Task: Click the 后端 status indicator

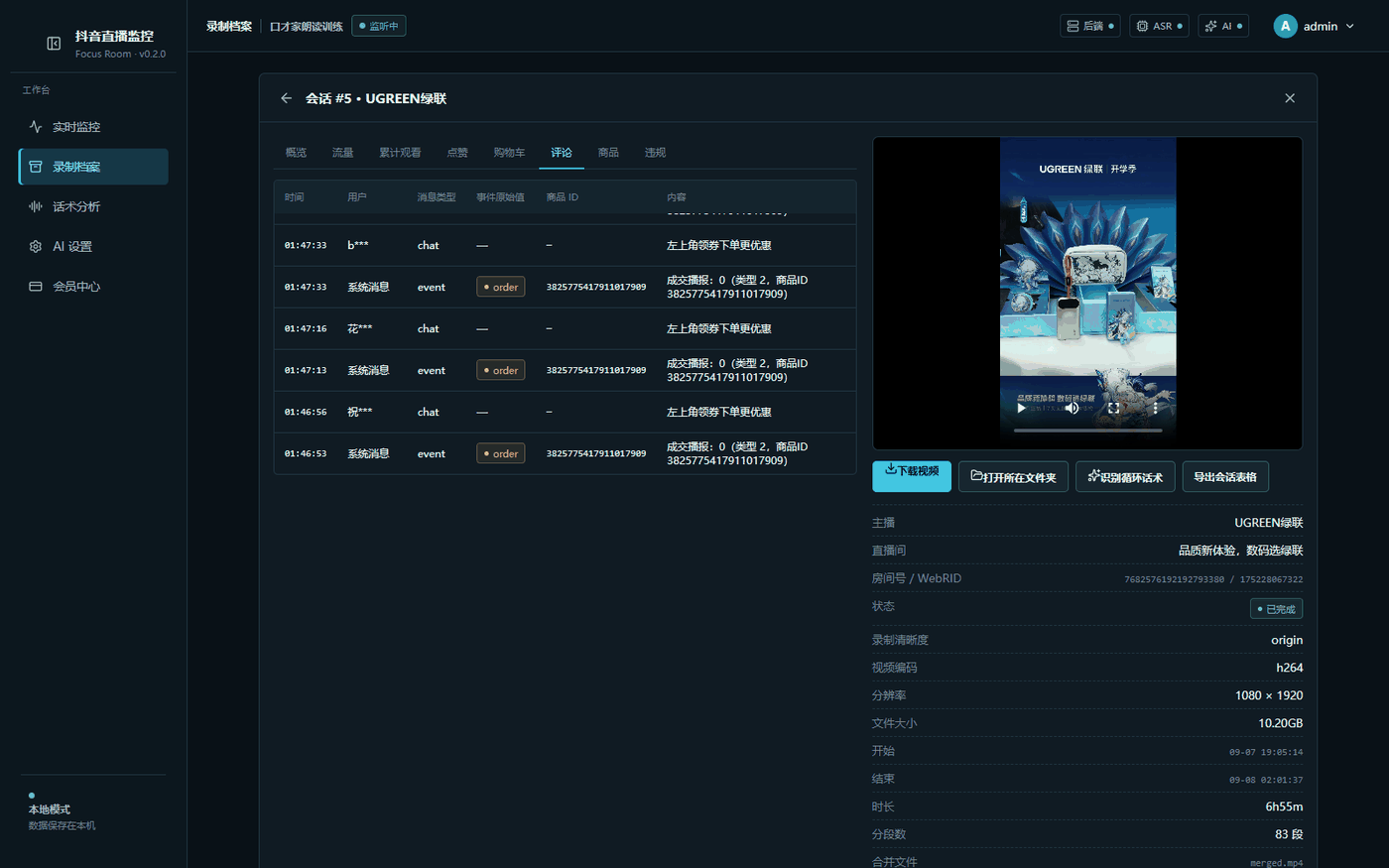Action: coord(1089,26)
